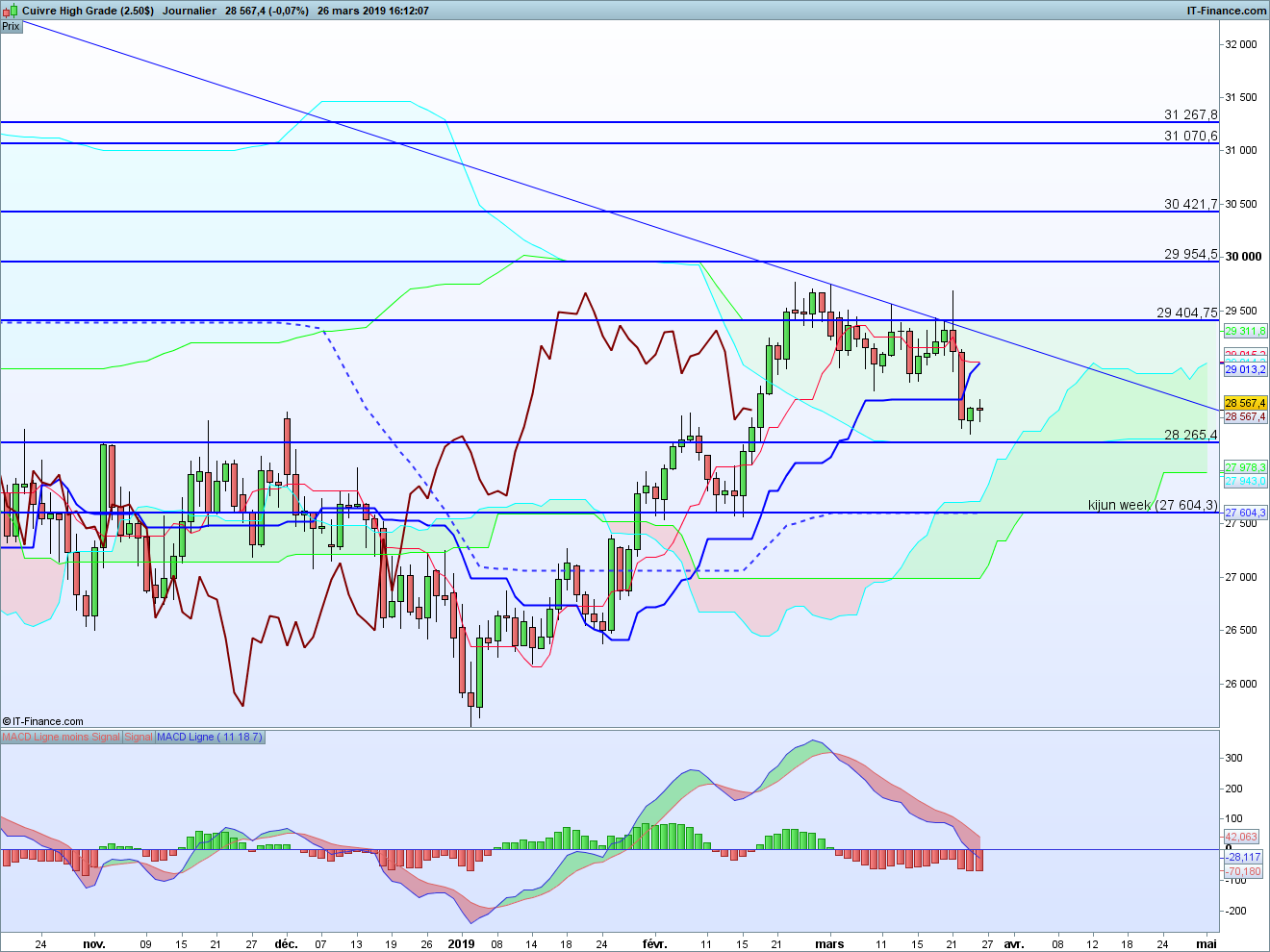The height and width of the screenshot is (952, 1270).
Task: Click the green 27 978,3 price tag
Action: (x=1245, y=467)
